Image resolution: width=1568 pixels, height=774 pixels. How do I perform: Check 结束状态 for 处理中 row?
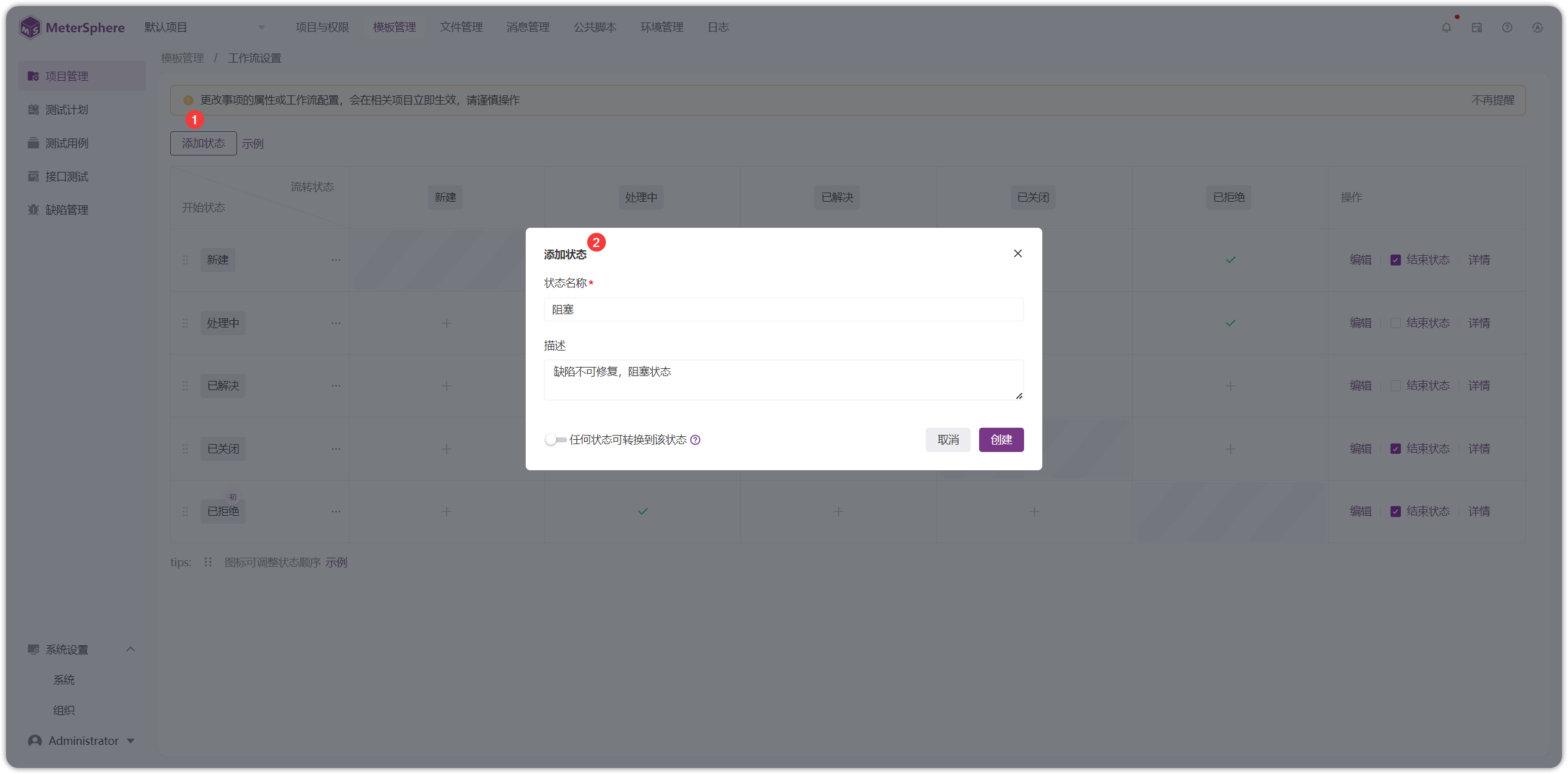coord(1396,323)
